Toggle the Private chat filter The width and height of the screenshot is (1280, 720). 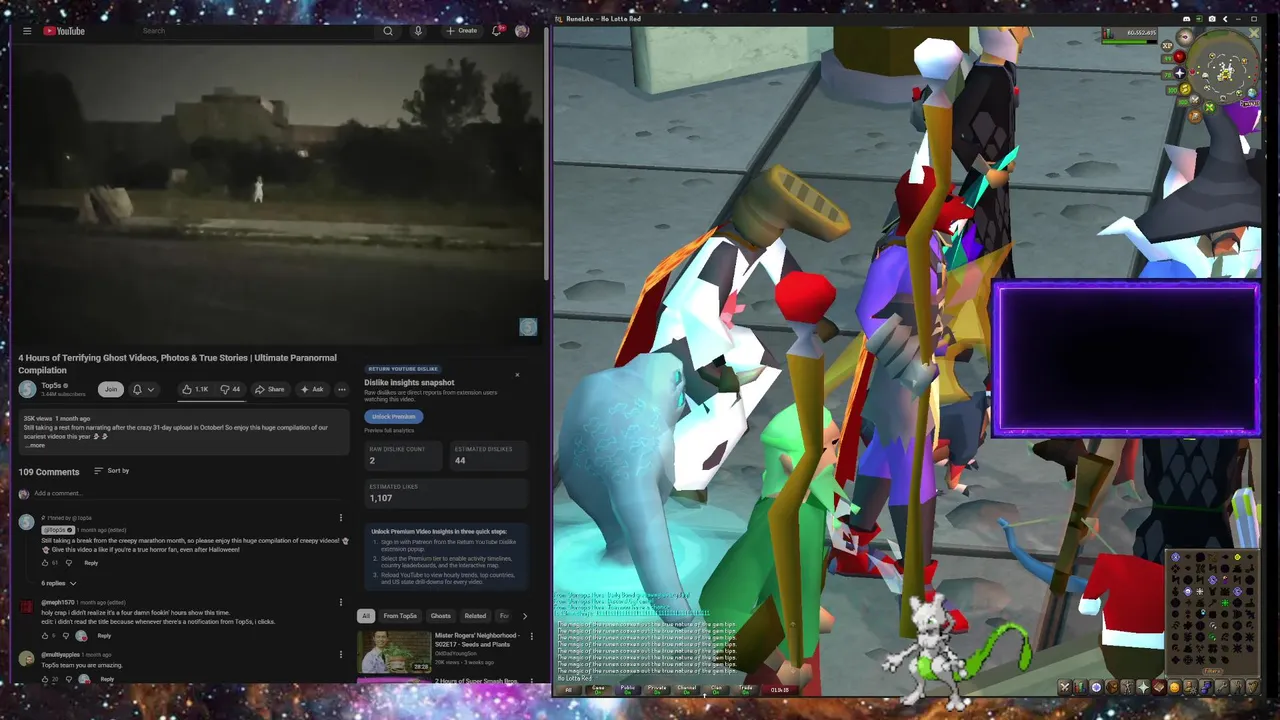point(657,690)
